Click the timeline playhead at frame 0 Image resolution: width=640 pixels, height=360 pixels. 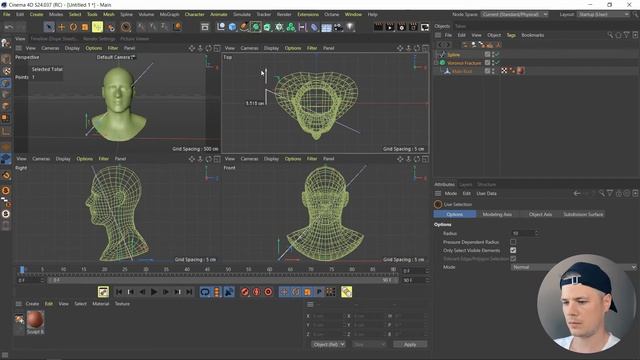[x=22, y=269]
